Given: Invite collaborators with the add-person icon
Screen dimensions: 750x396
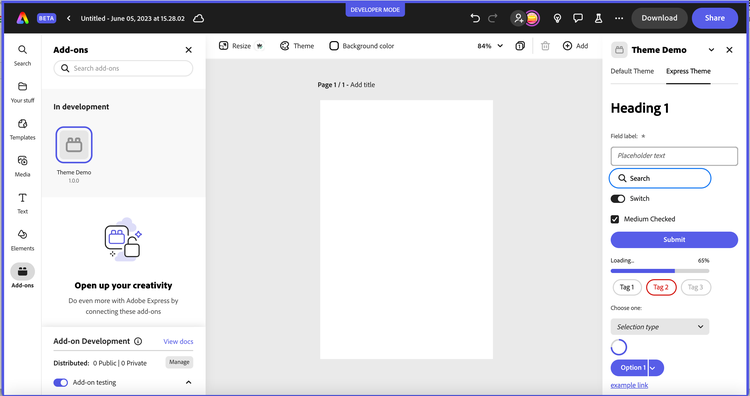Looking at the screenshot, I should (x=518, y=18).
